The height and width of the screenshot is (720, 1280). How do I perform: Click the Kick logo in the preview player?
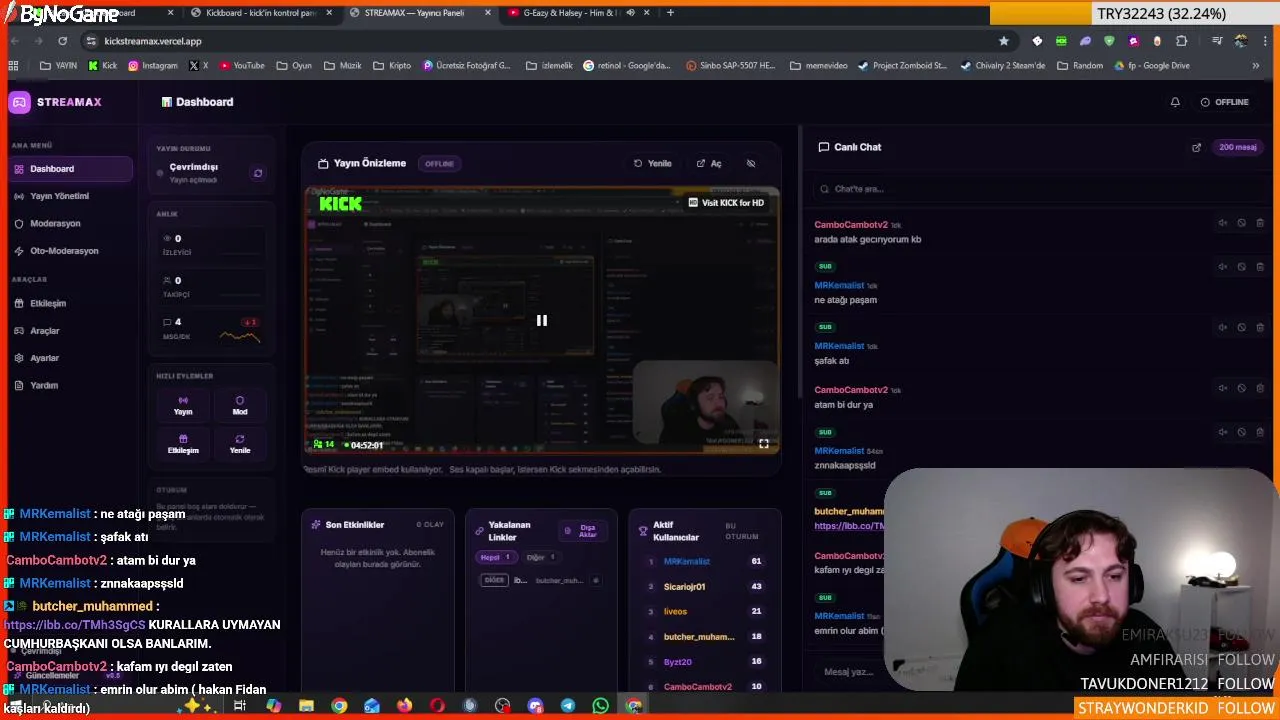(340, 204)
